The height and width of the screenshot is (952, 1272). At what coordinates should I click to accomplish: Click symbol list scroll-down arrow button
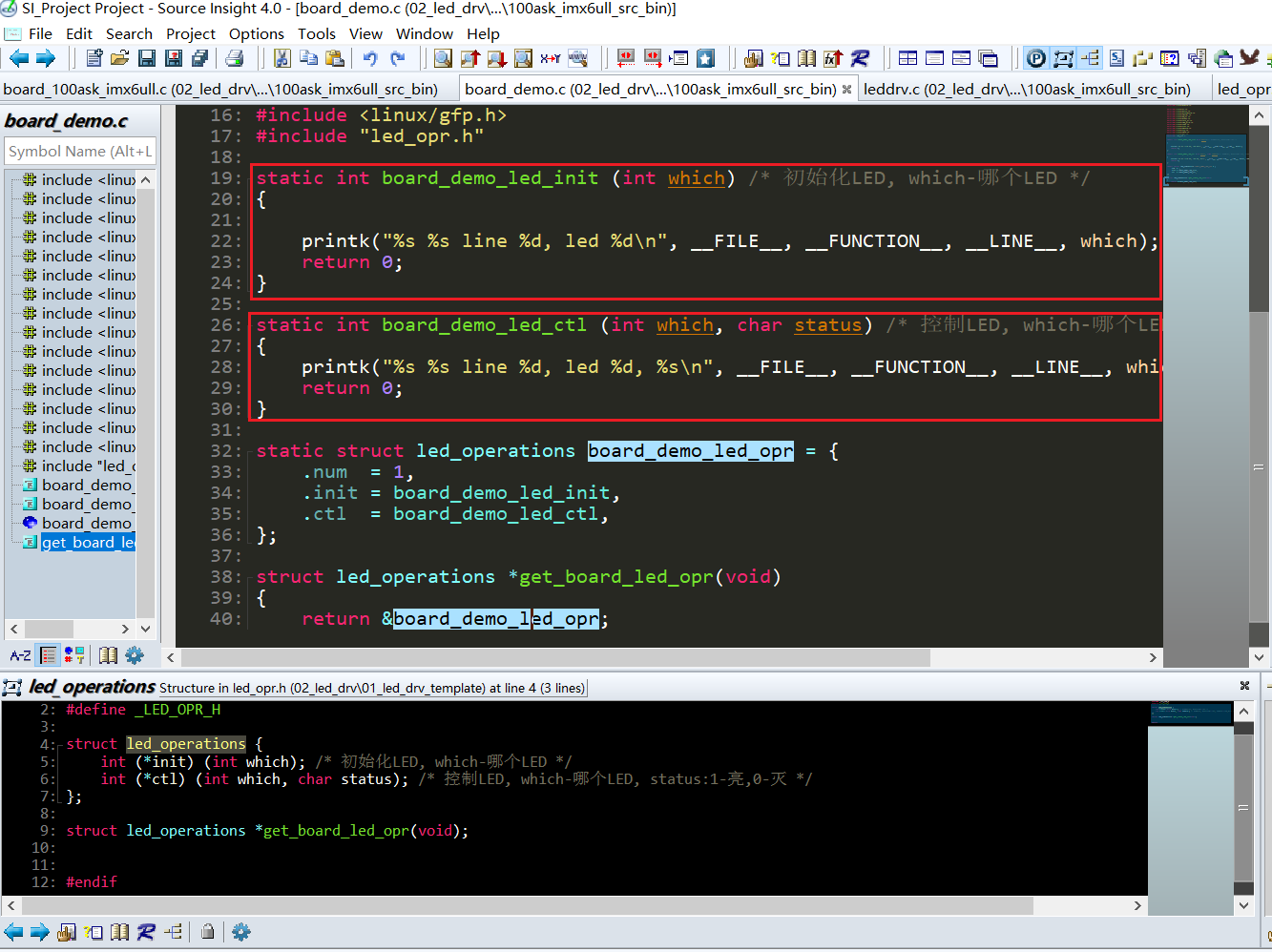tap(145, 629)
